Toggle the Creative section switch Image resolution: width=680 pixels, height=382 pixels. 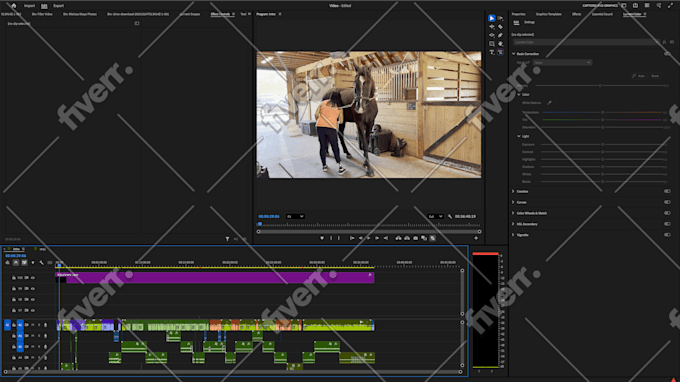point(667,191)
